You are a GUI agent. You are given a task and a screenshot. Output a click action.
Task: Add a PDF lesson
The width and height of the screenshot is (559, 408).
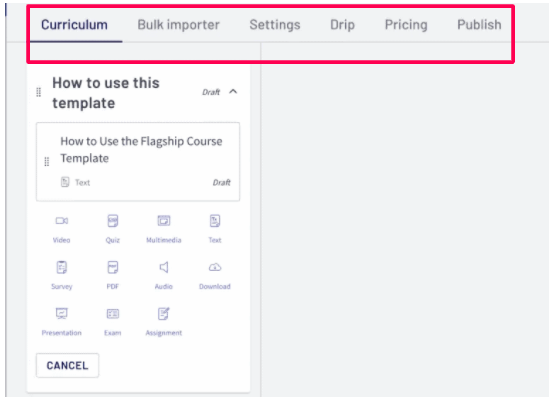pyautogui.click(x=113, y=275)
